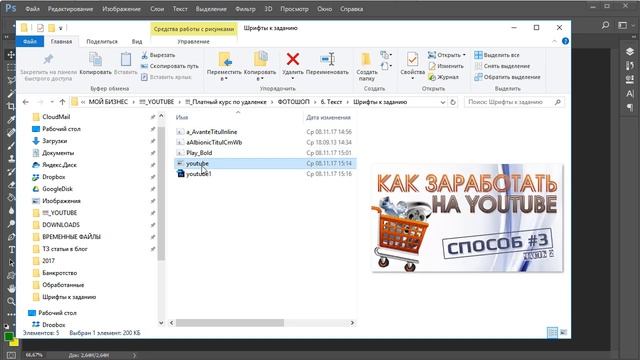Open recent locations dropdown arrow
Screen dimensions: 640x360
[x=52, y=102]
